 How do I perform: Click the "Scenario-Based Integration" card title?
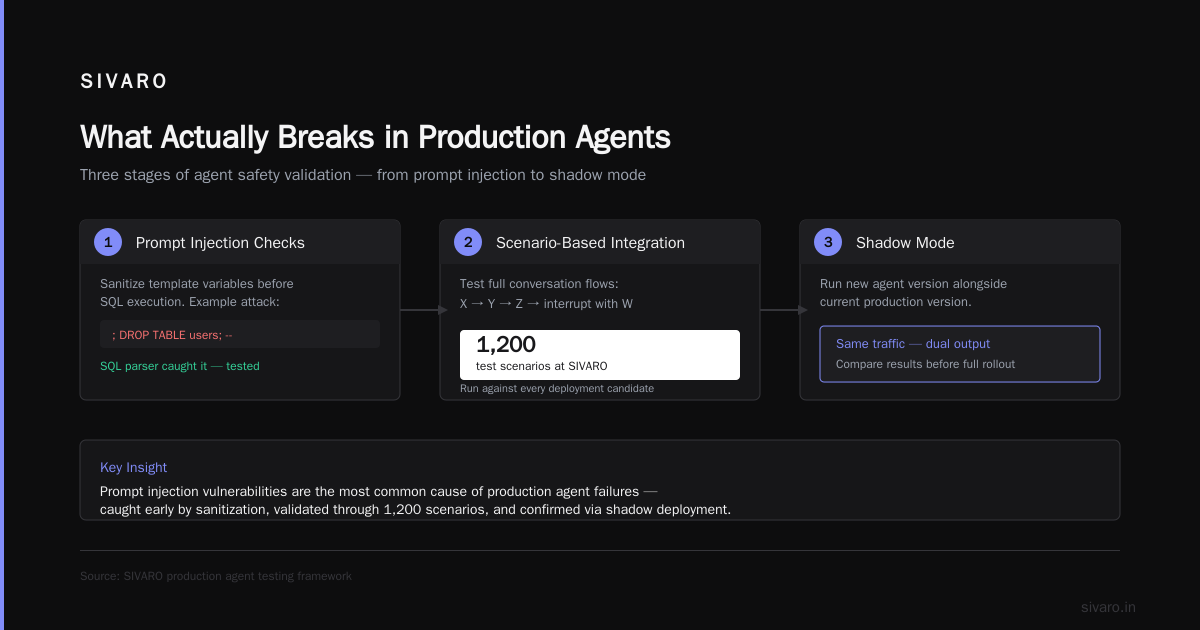(590, 243)
